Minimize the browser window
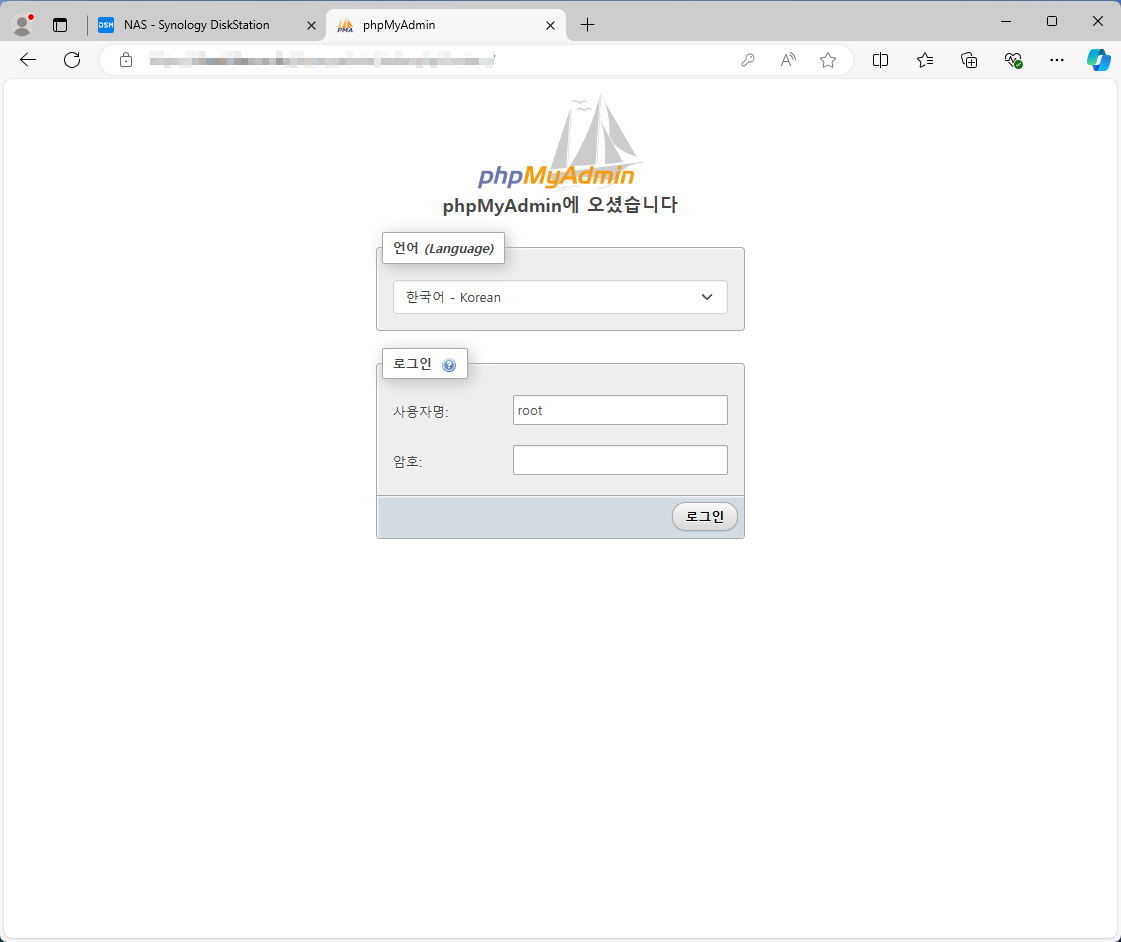This screenshot has width=1121, height=942. pos(1006,21)
